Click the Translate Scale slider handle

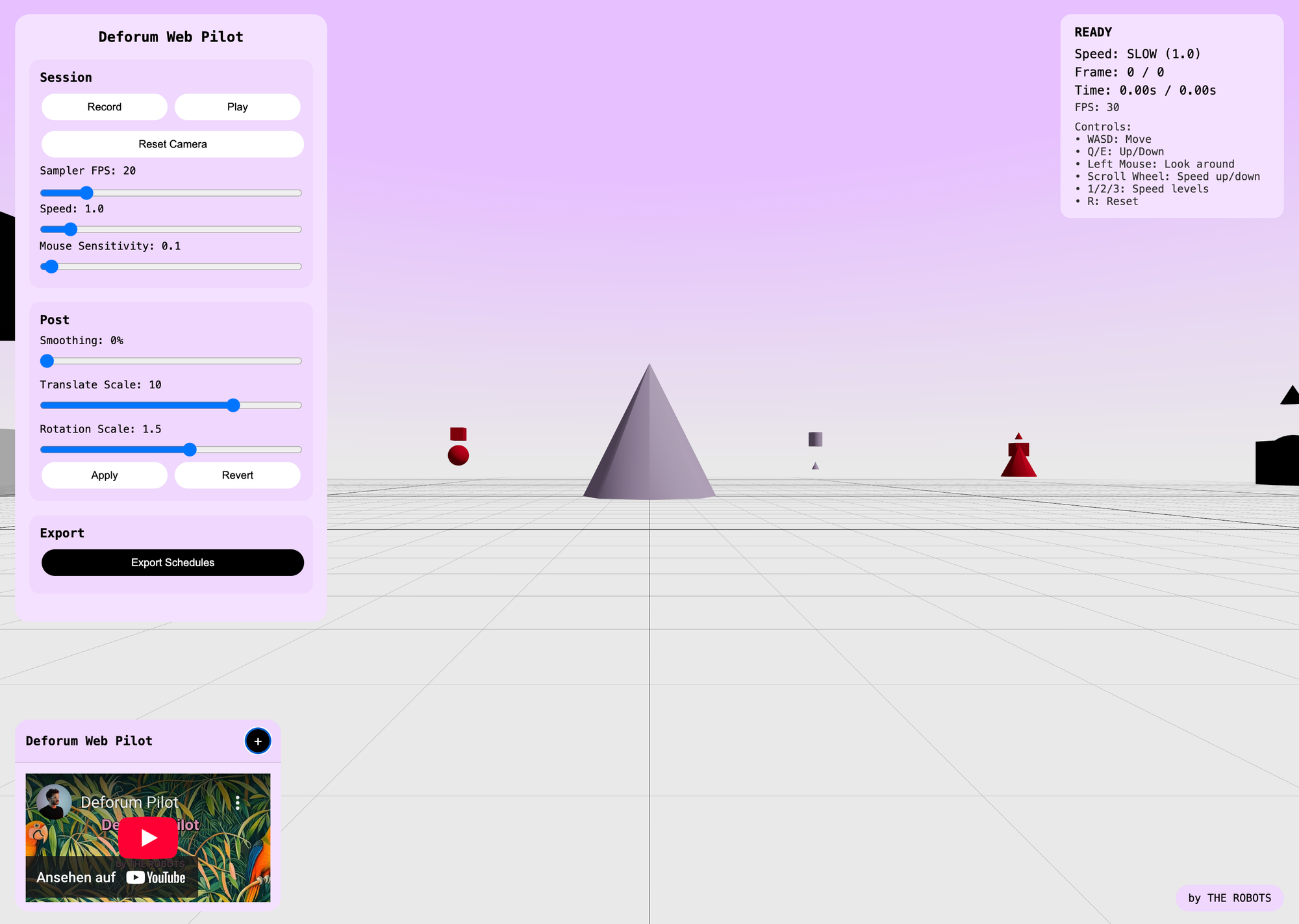(233, 405)
